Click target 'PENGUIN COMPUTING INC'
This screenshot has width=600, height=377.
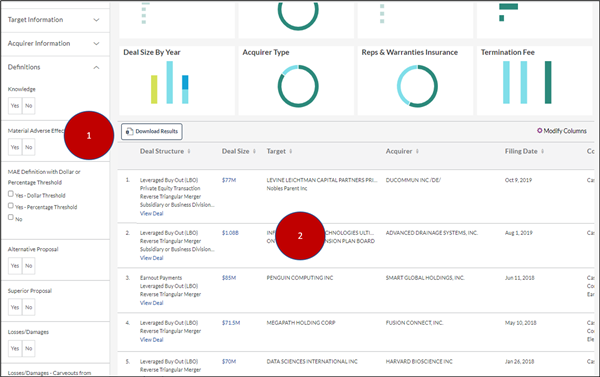coord(300,278)
